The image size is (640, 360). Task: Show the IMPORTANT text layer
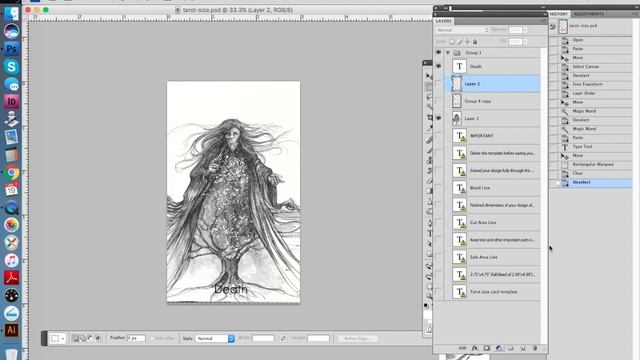[438, 136]
